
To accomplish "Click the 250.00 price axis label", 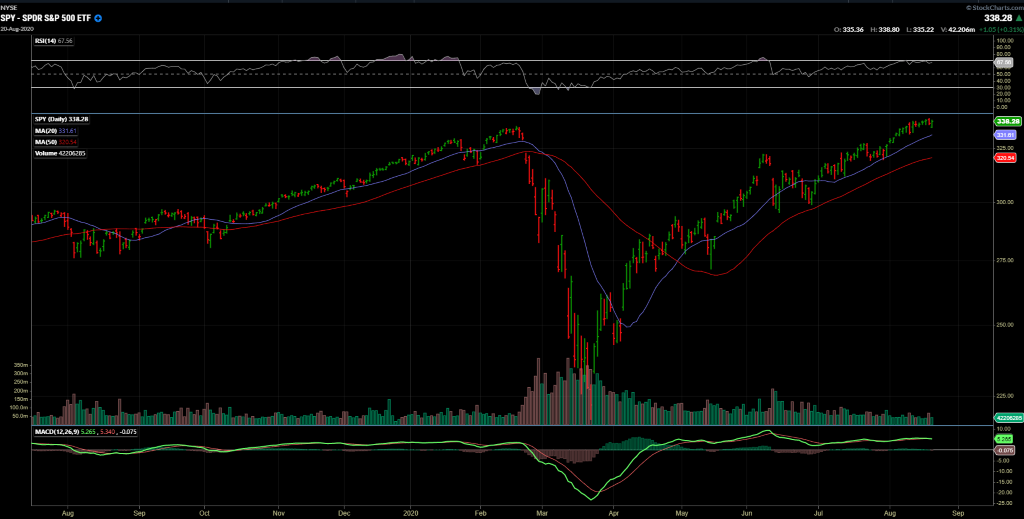I will 1004,324.
